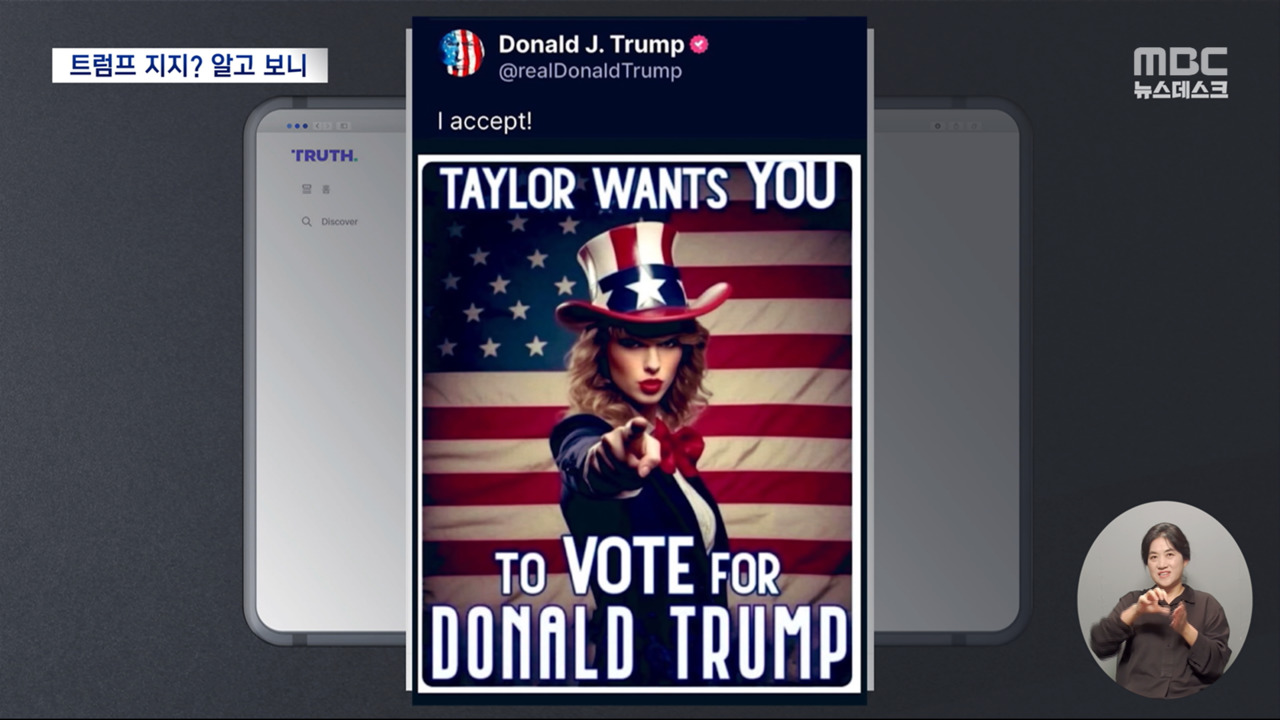The image size is (1280, 720).
Task: Click the Discover search magnifier icon
Action: click(x=307, y=222)
